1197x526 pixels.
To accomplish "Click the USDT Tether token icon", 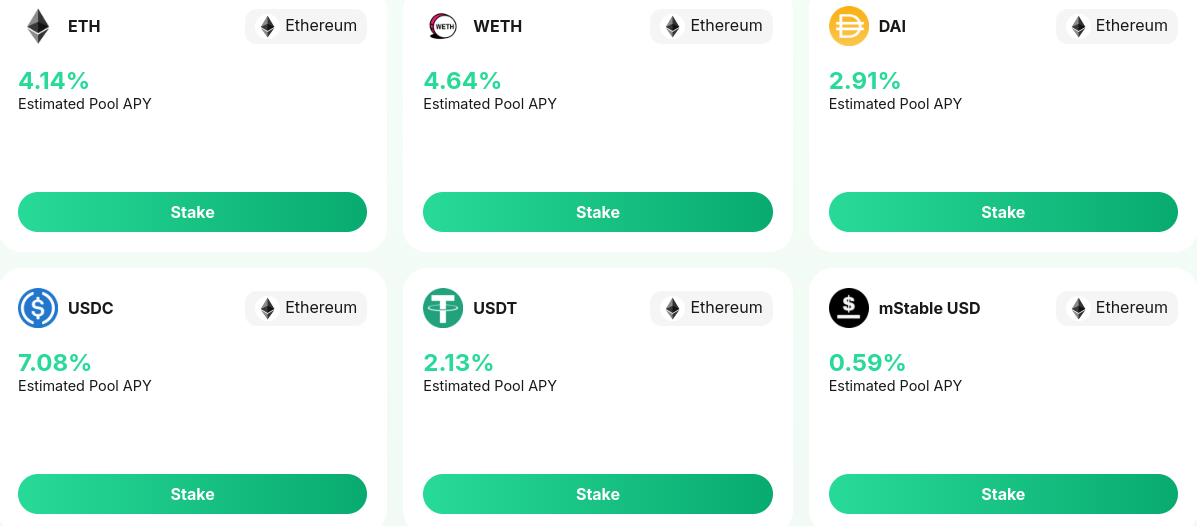I will point(443,308).
